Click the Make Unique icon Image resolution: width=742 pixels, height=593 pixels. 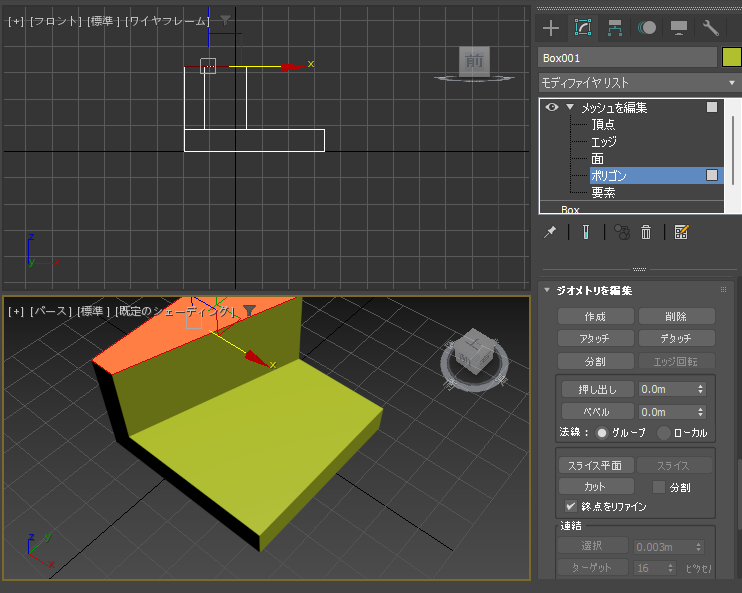click(x=622, y=232)
